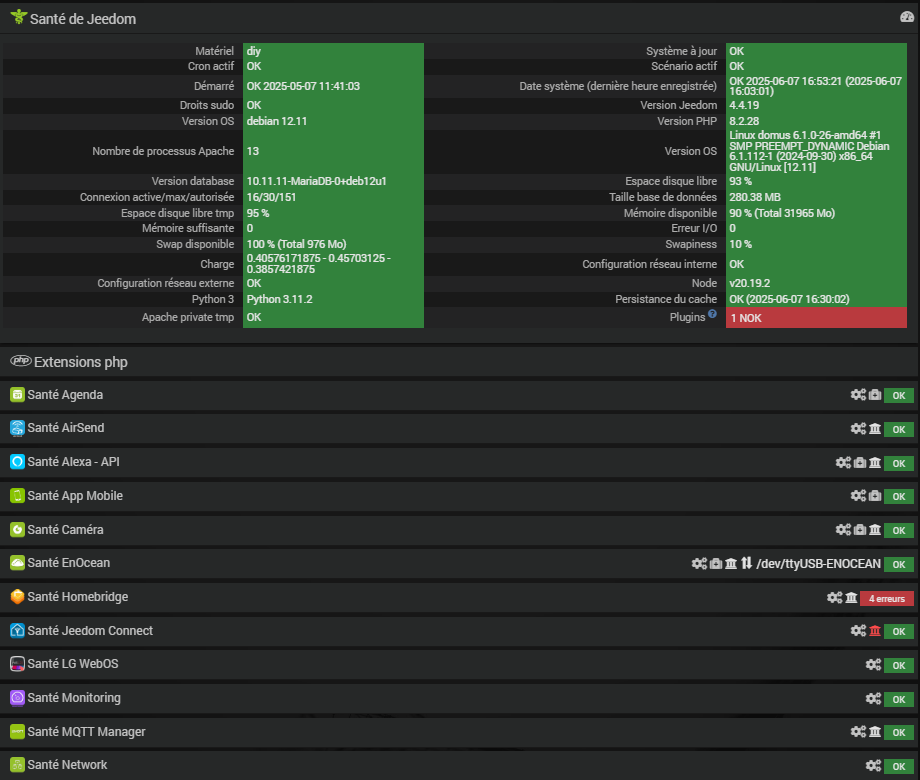Expand the Santé Monitoring section
This screenshot has width=920, height=780.
(460, 698)
